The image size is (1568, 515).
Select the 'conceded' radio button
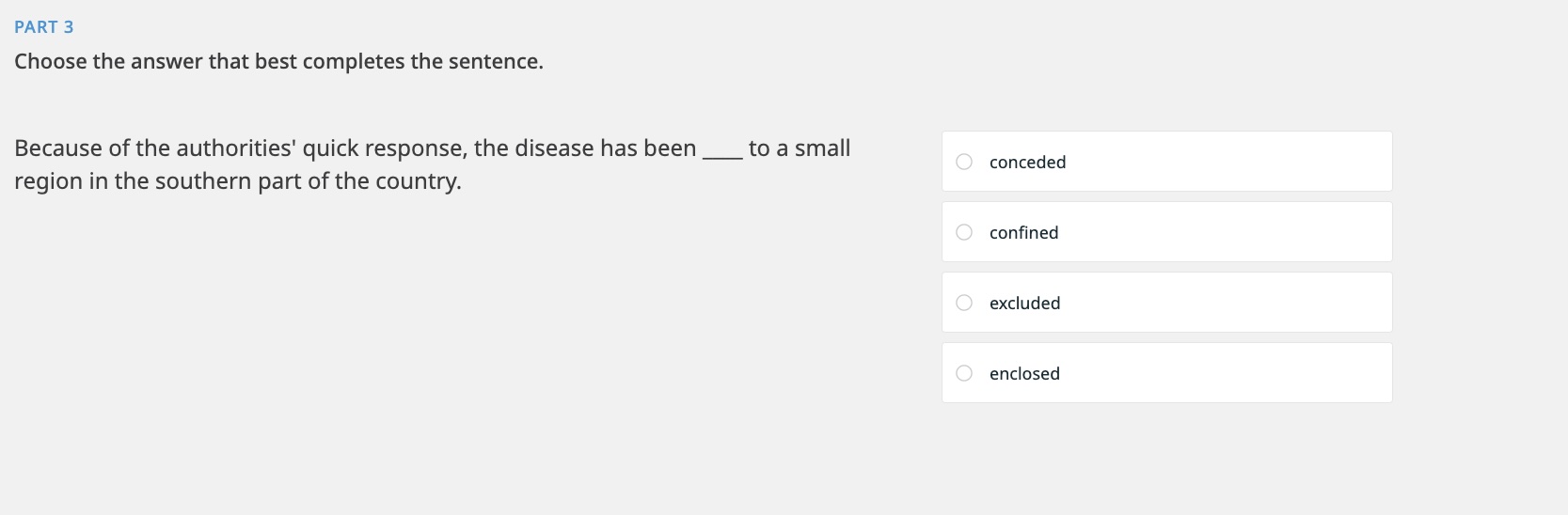click(x=964, y=162)
